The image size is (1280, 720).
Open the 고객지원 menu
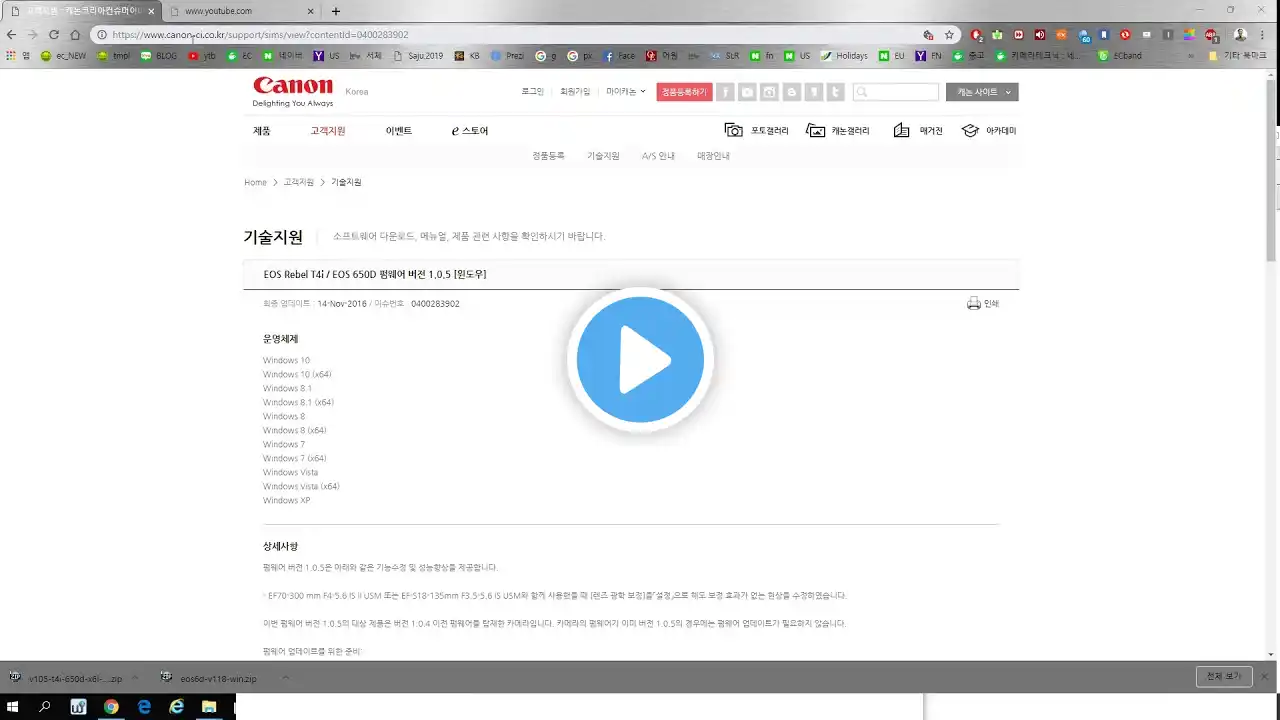(x=328, y=131)
